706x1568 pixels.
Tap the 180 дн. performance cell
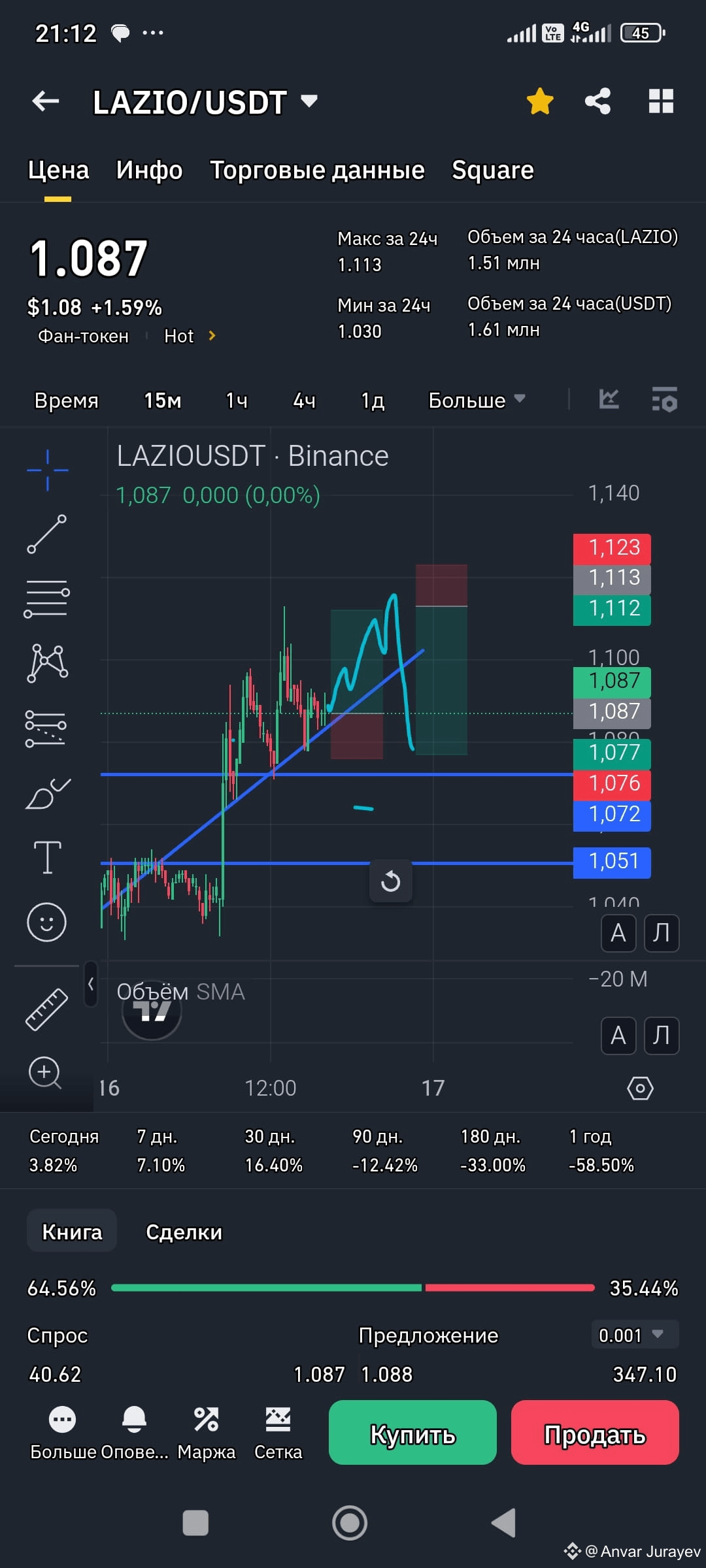tap(493, 1151)
